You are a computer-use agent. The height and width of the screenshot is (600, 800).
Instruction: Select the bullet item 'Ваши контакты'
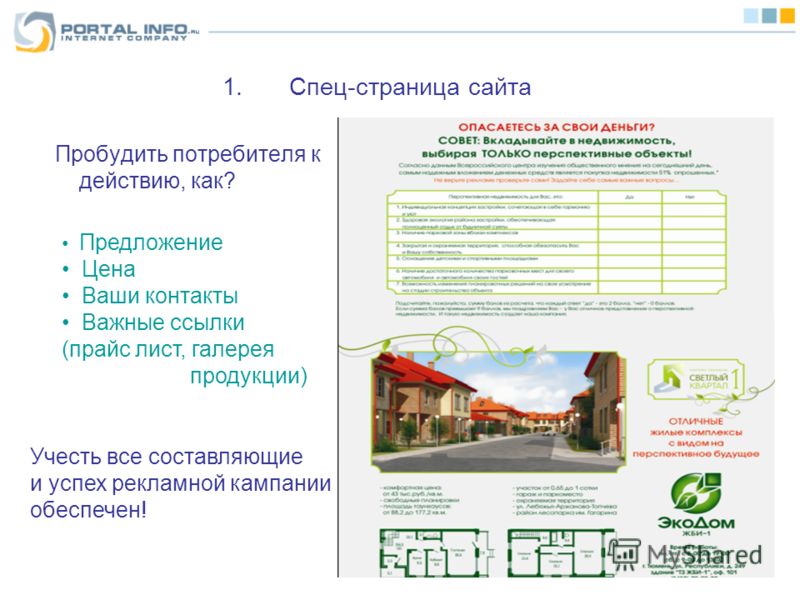click(160, 296)
